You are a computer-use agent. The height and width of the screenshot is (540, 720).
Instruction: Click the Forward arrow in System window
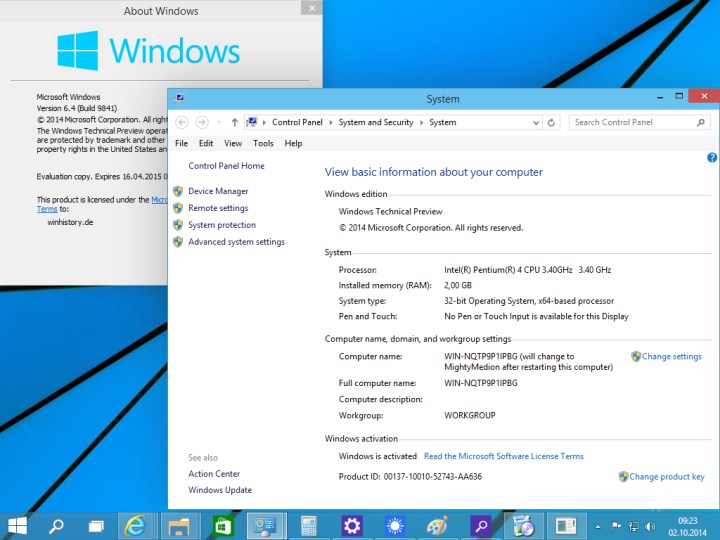click(202, 122)
